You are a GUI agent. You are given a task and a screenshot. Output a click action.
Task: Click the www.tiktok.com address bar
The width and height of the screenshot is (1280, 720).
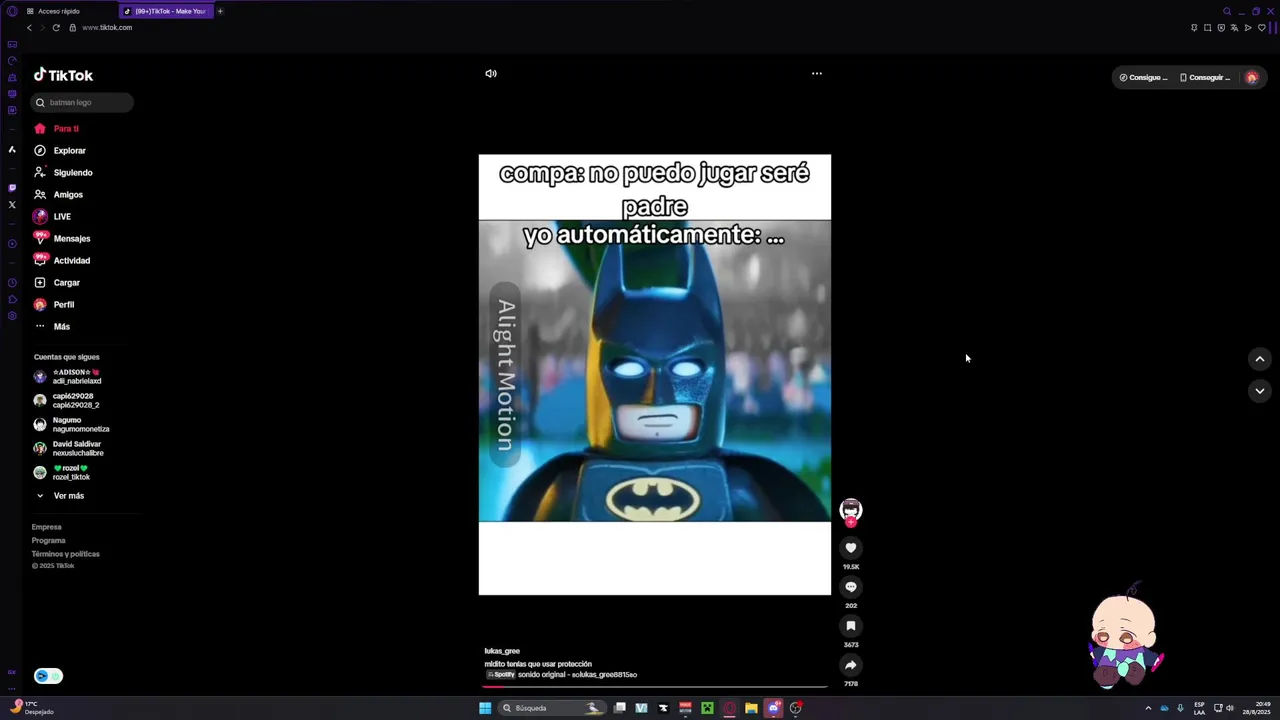click(107, 27)
